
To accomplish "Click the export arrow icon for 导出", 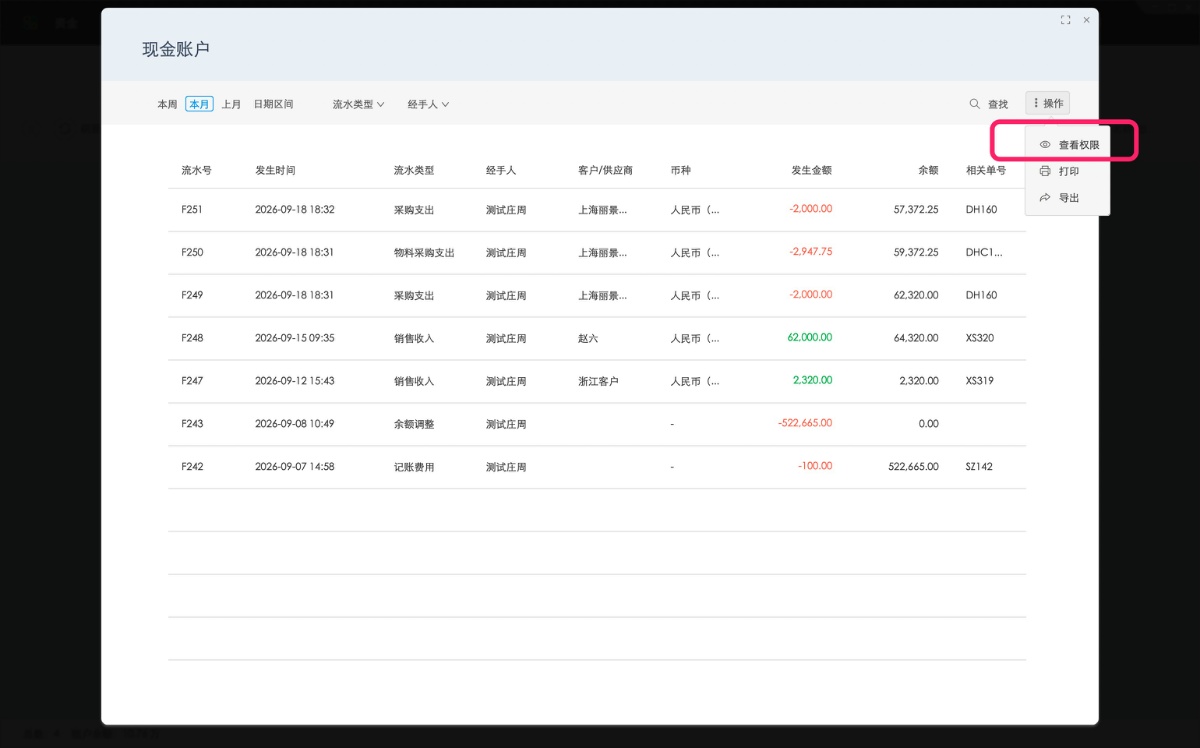I will coord(1045,198).
